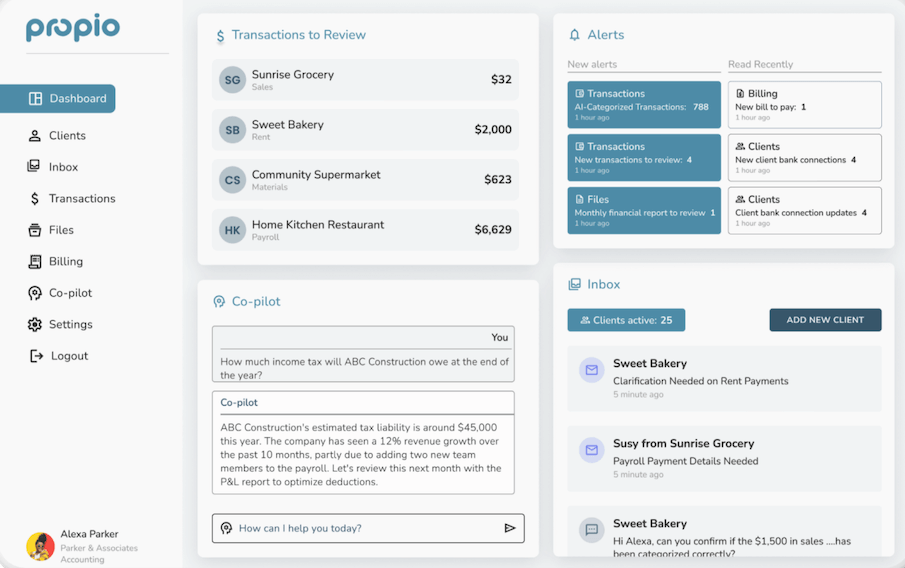The height and width of the screenshot is (568, 905).
Task: Click the Alerts bell icon
Action: (574, 35)
